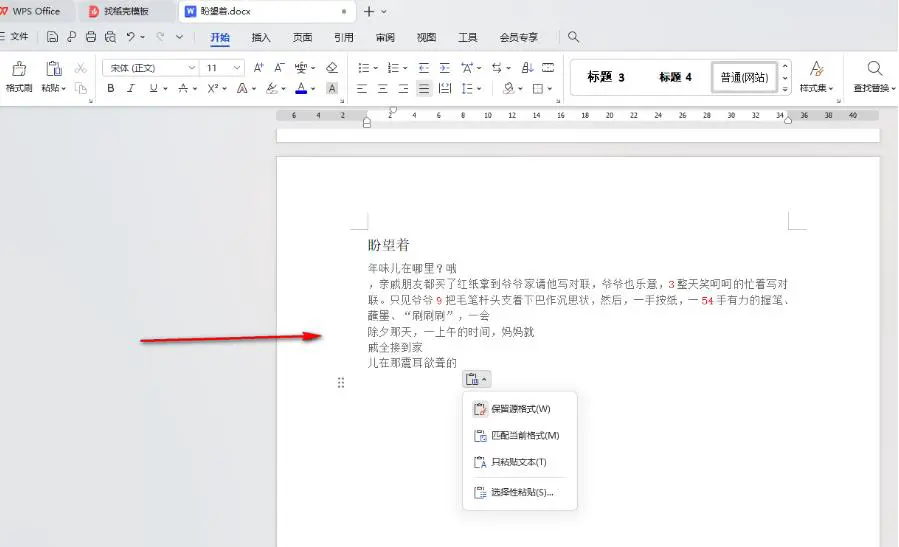Switch to the 页面 (Page) tab
The width and height of the screenshot is (899, 547).
point(302,37)
